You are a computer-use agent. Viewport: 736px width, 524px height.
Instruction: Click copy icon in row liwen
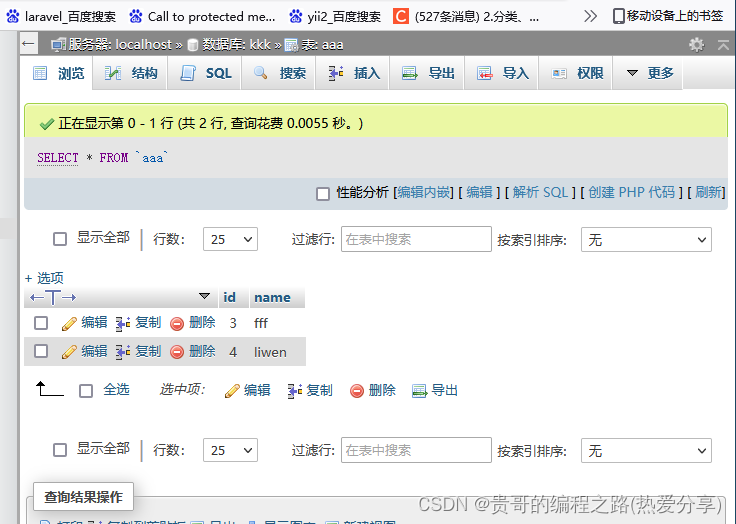pos(123,352)
